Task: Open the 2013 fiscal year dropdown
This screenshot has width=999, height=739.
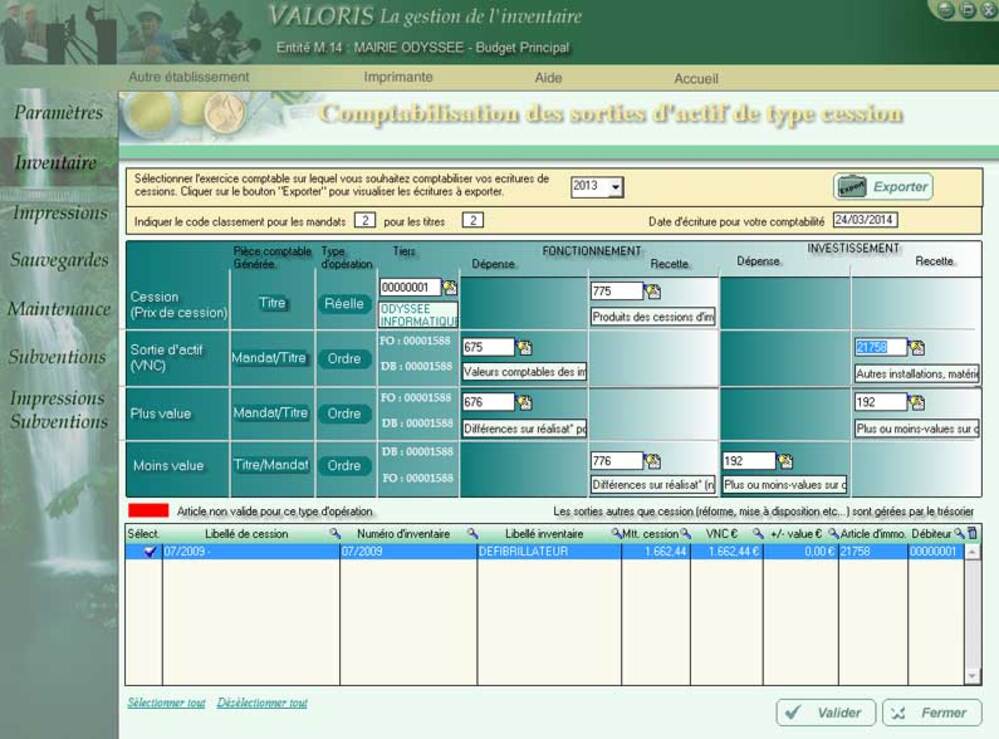Action: tap(616, 187)
